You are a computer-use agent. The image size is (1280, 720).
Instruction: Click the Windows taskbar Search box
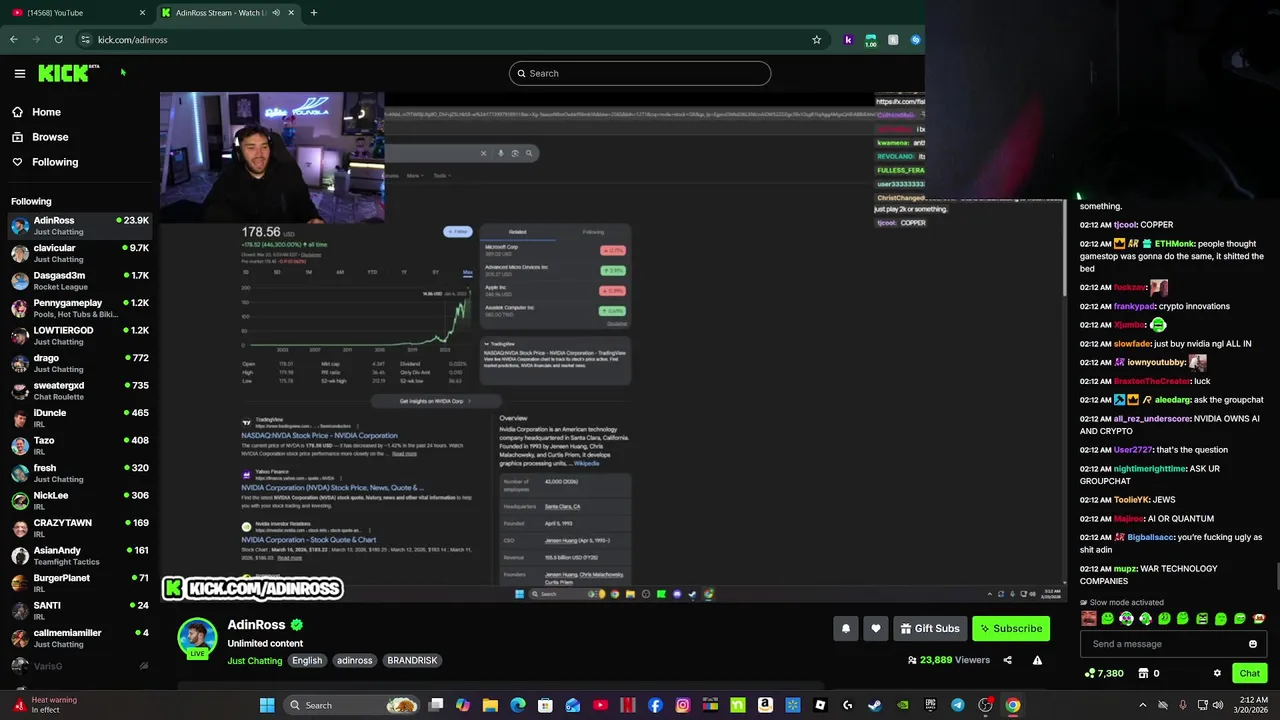pos(350,705)
